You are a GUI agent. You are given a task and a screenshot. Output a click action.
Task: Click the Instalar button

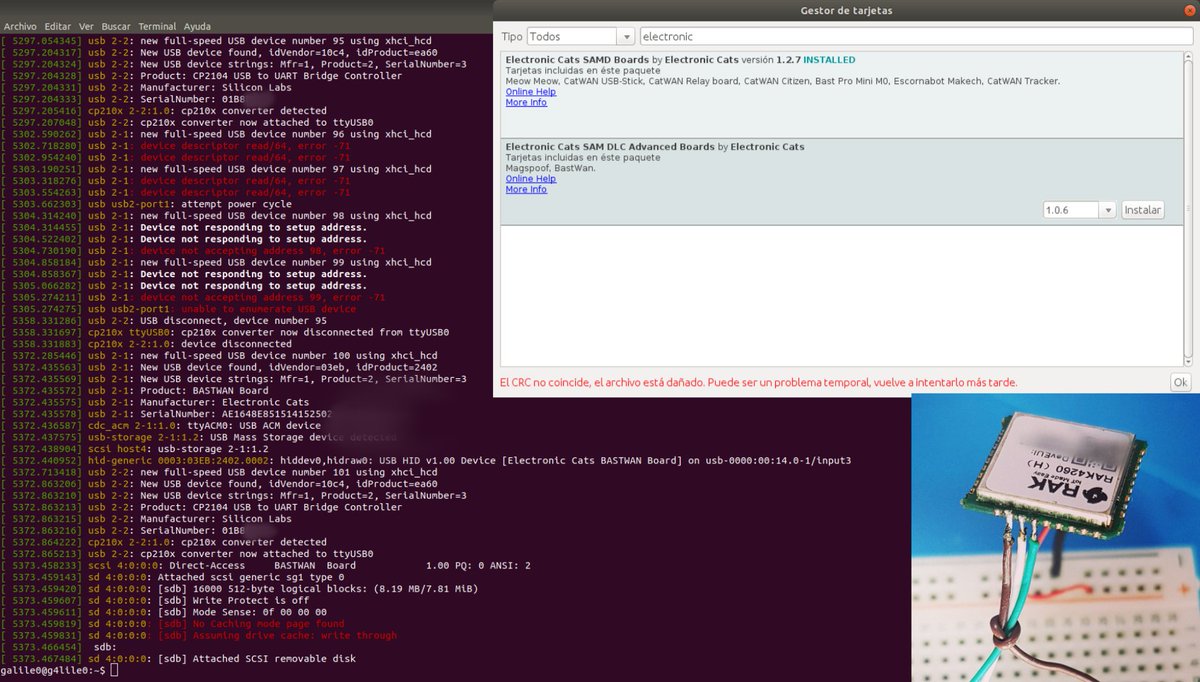point(1143,210)
